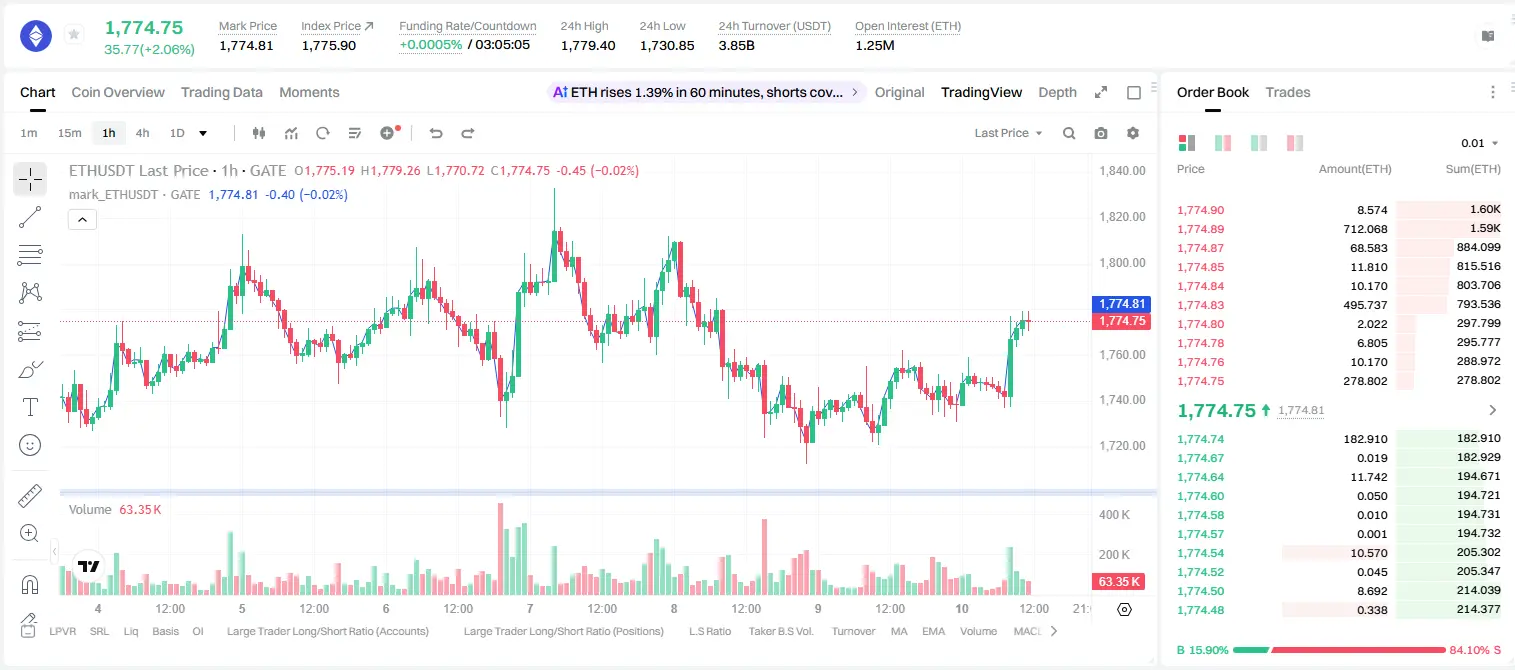1515x670 pixels.
Task: Switch chart view to Depth
Action: (1057, 92)
